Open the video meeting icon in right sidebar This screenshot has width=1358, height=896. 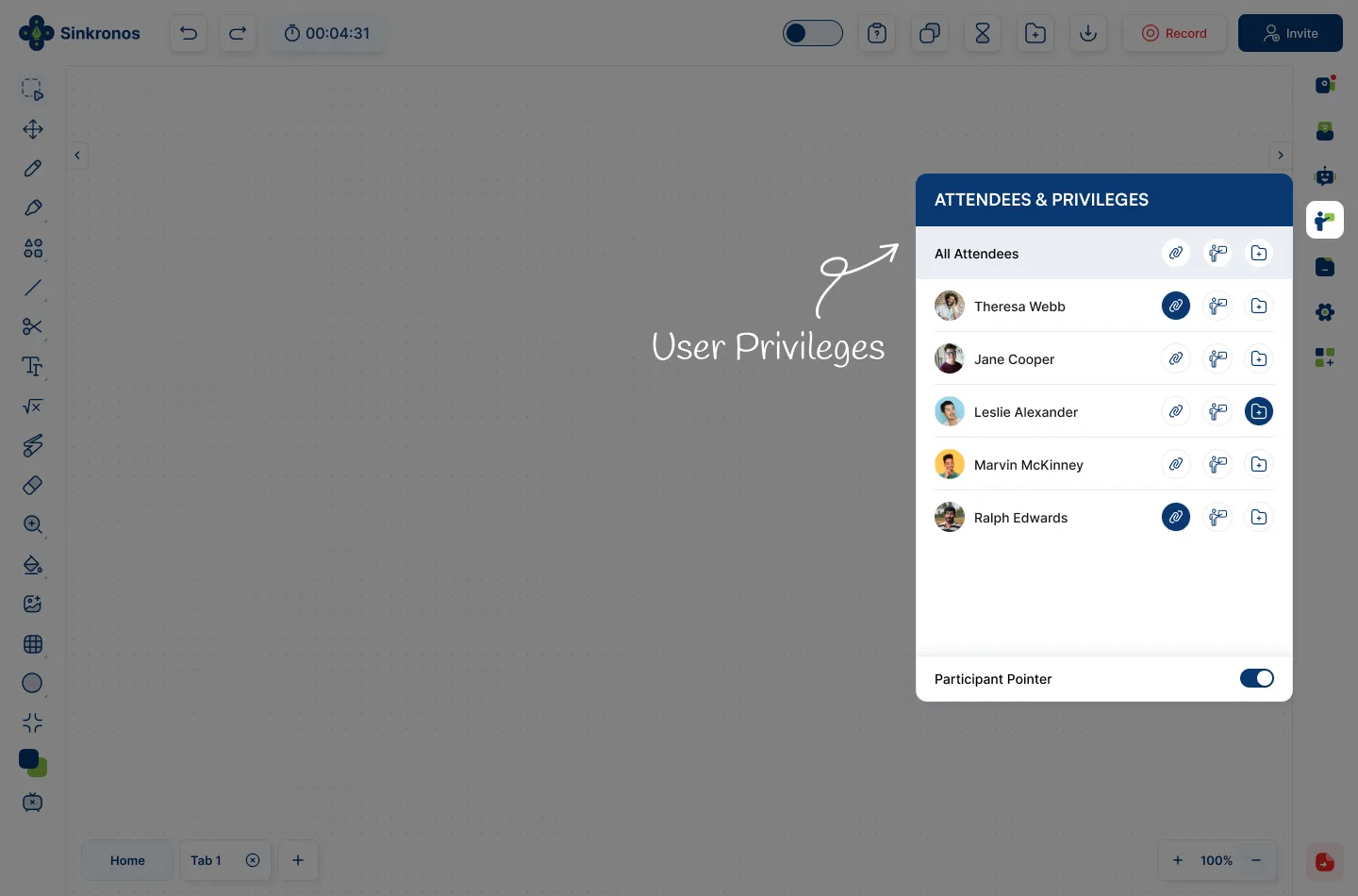(1325, 85)
